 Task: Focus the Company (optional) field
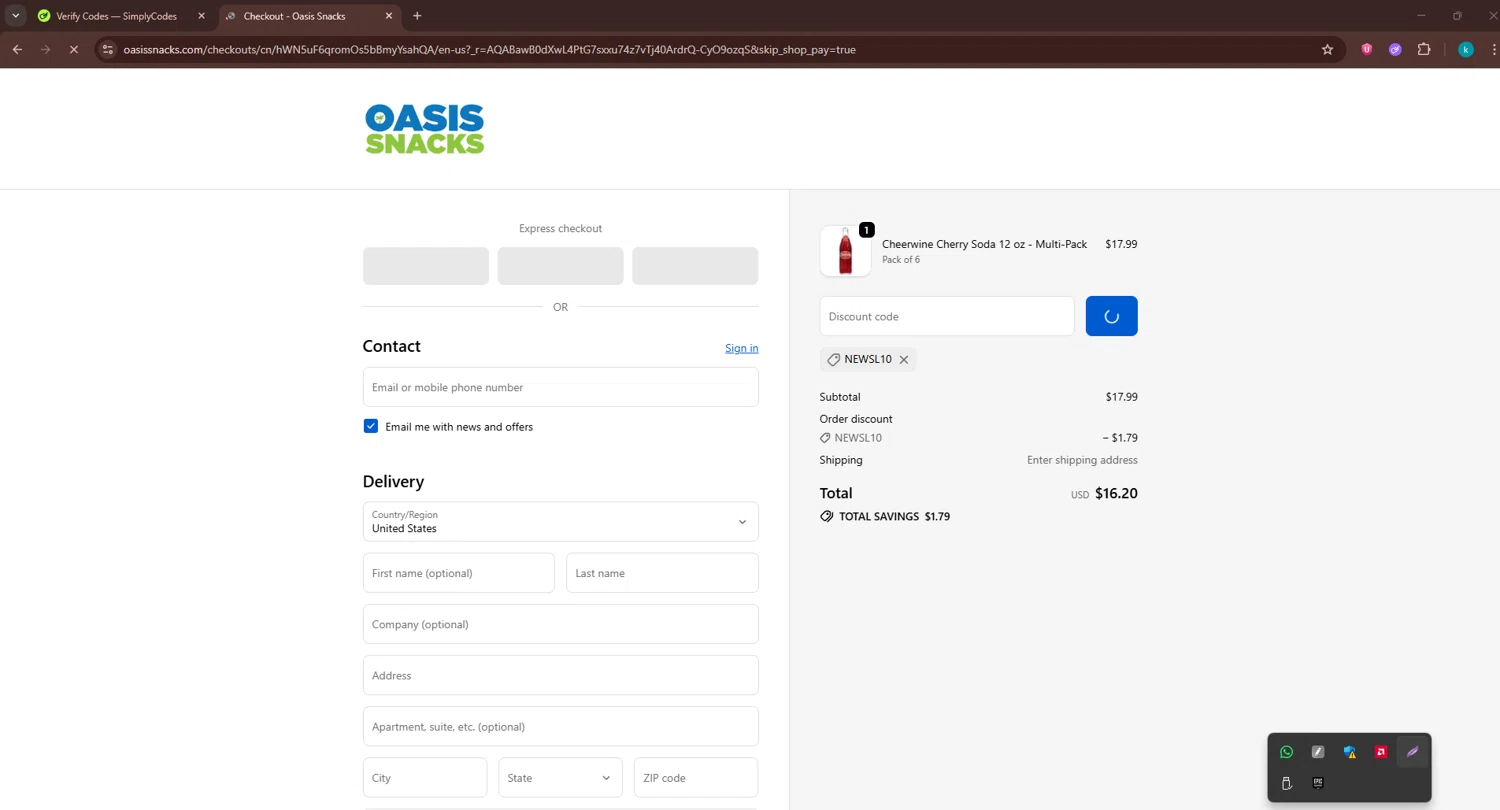561,624
